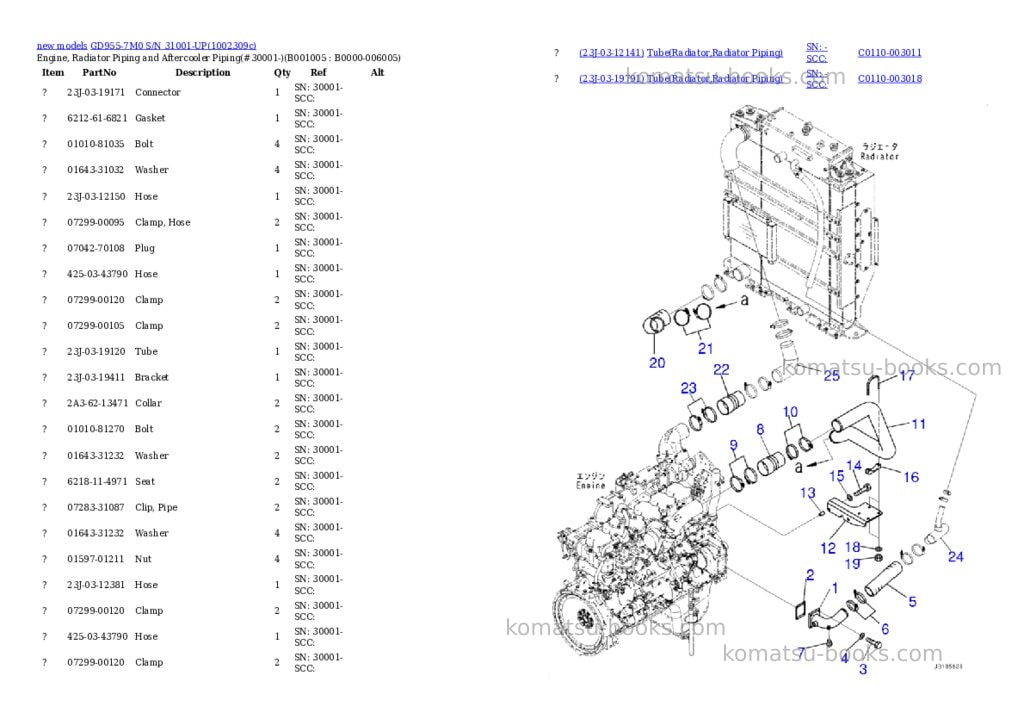Viewport: 1024px width, 725px height.
Task: Select part 07042-70108 Plug
Action: point(95,248)
